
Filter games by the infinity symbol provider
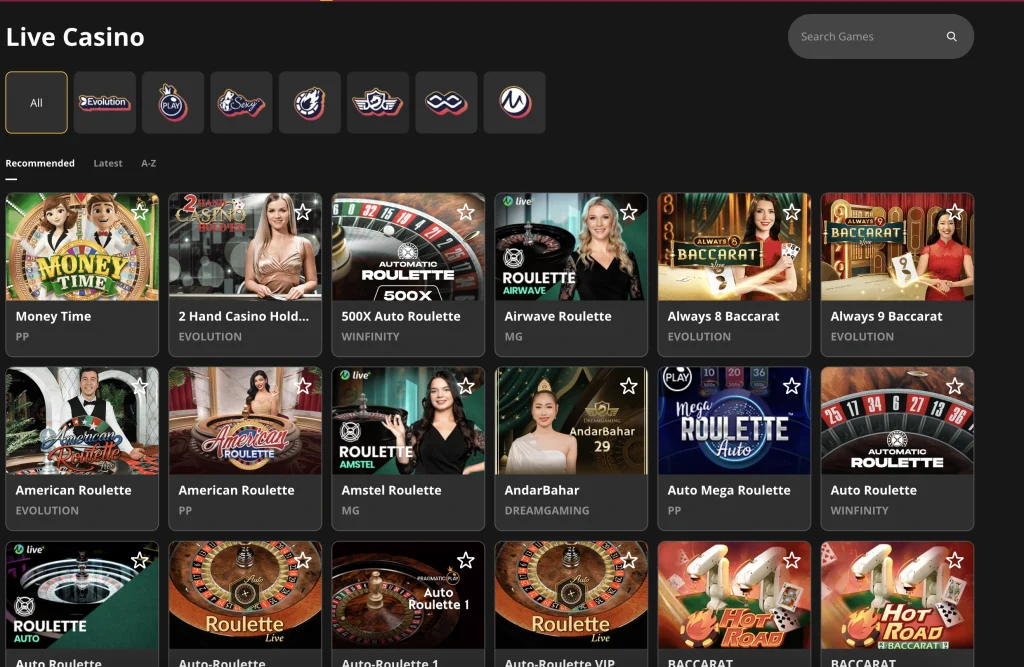pyautogui.click(x=445, y=102)
